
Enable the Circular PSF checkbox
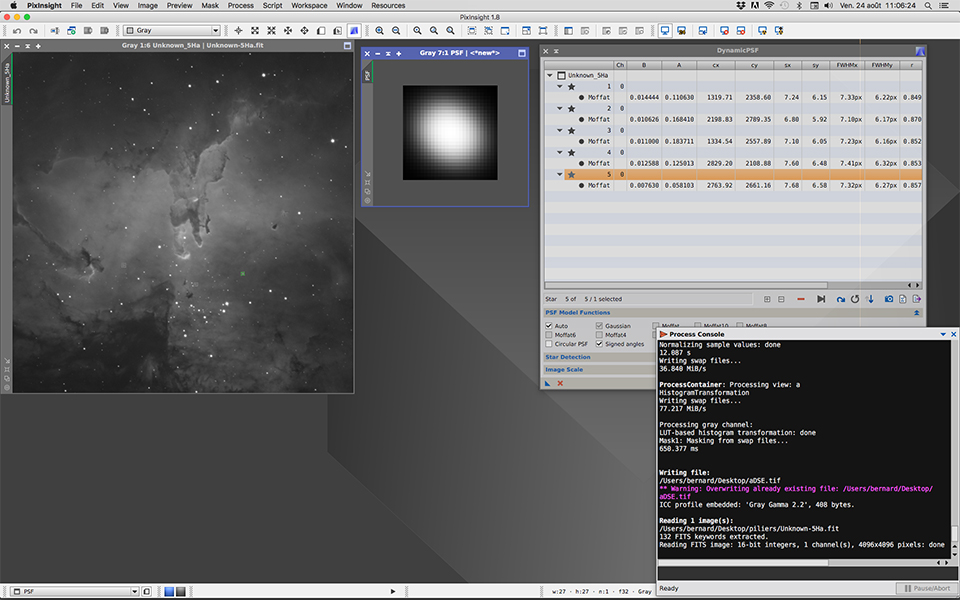coord(549,344)
